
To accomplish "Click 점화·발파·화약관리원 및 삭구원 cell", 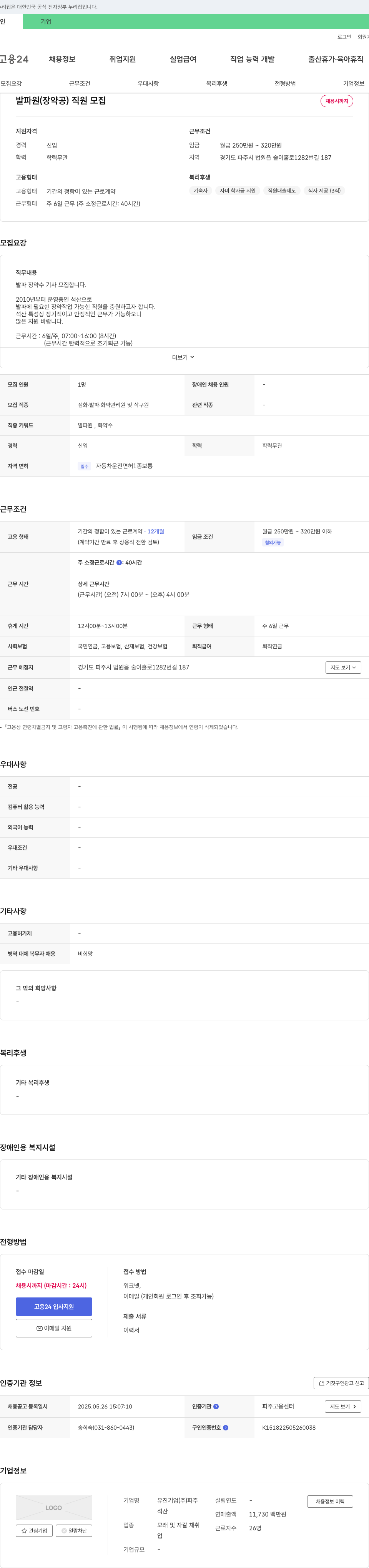I will [x=113, y=405].
